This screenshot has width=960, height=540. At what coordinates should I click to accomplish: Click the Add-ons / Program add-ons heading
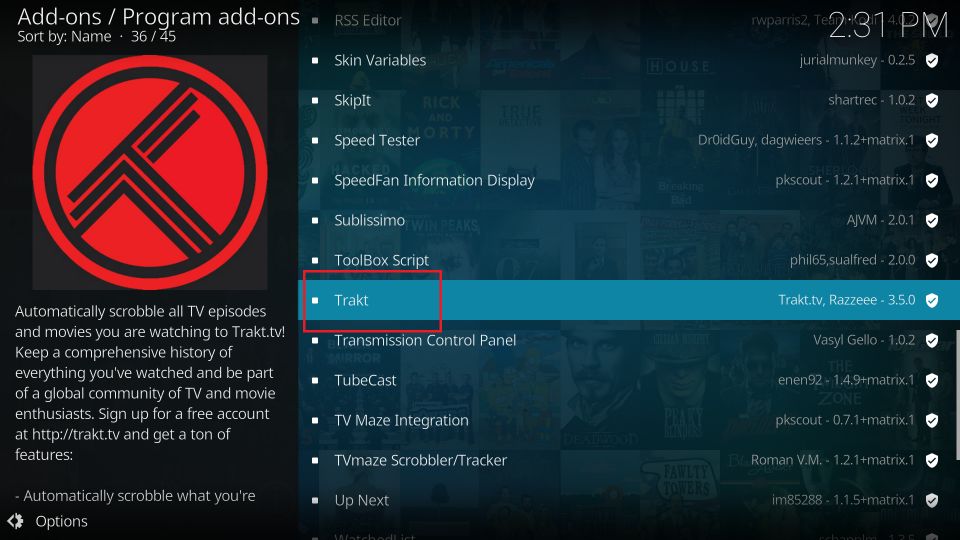(x=159, y=17)
